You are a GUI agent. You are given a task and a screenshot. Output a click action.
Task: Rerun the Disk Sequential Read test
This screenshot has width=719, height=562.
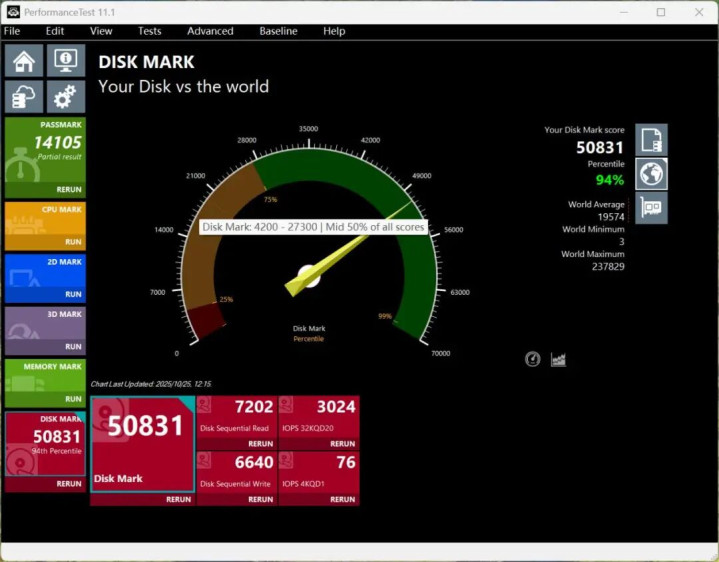tap(260, 444)
